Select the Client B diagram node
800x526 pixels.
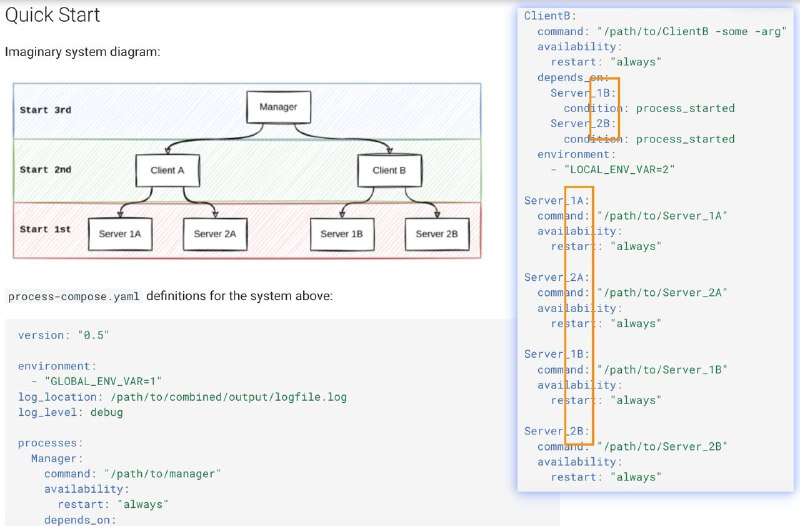click(390, 170)
